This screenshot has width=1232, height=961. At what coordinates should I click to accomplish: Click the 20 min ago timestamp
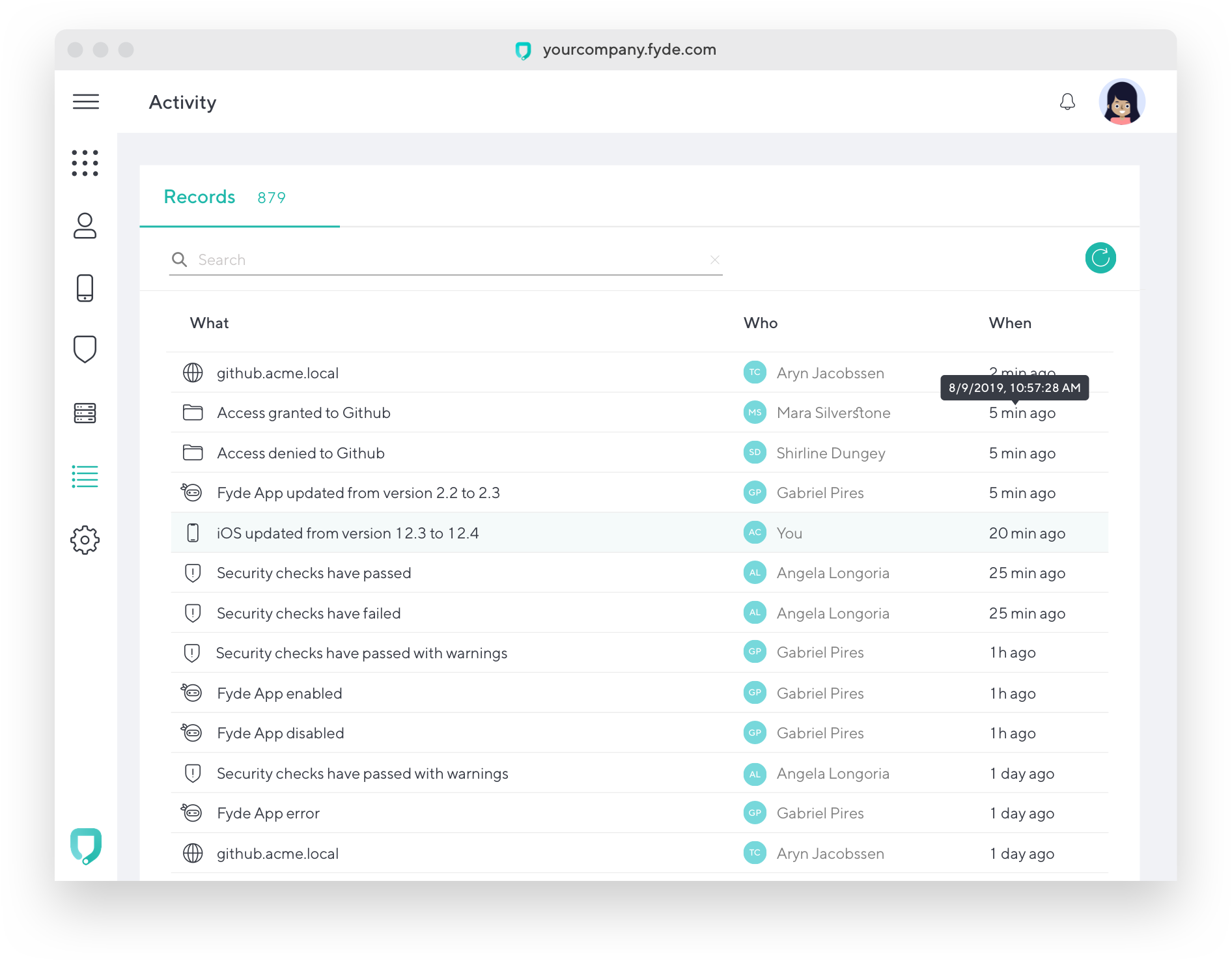(x=1027, y=533)
